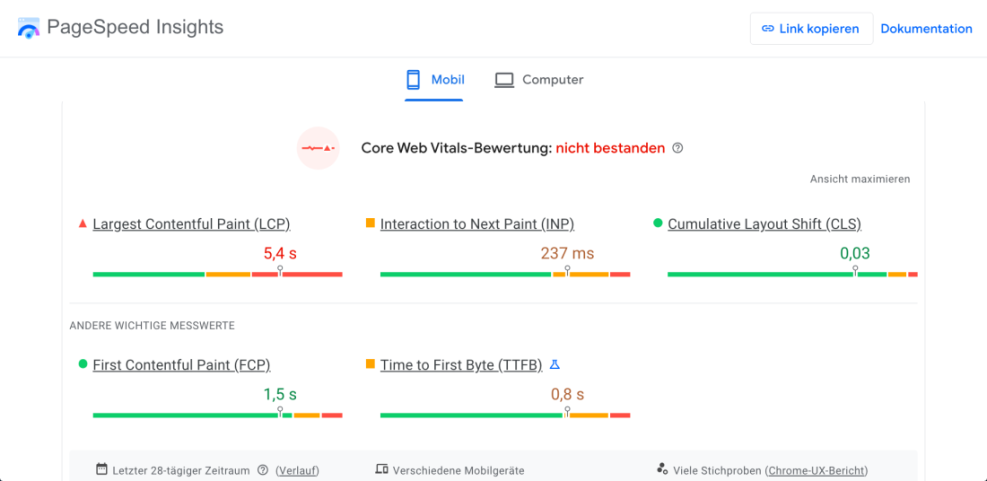The height and width of the screenshot is (481, 987).
Task: Switch to the Computer tab
Action: click(x=539, y=80)
